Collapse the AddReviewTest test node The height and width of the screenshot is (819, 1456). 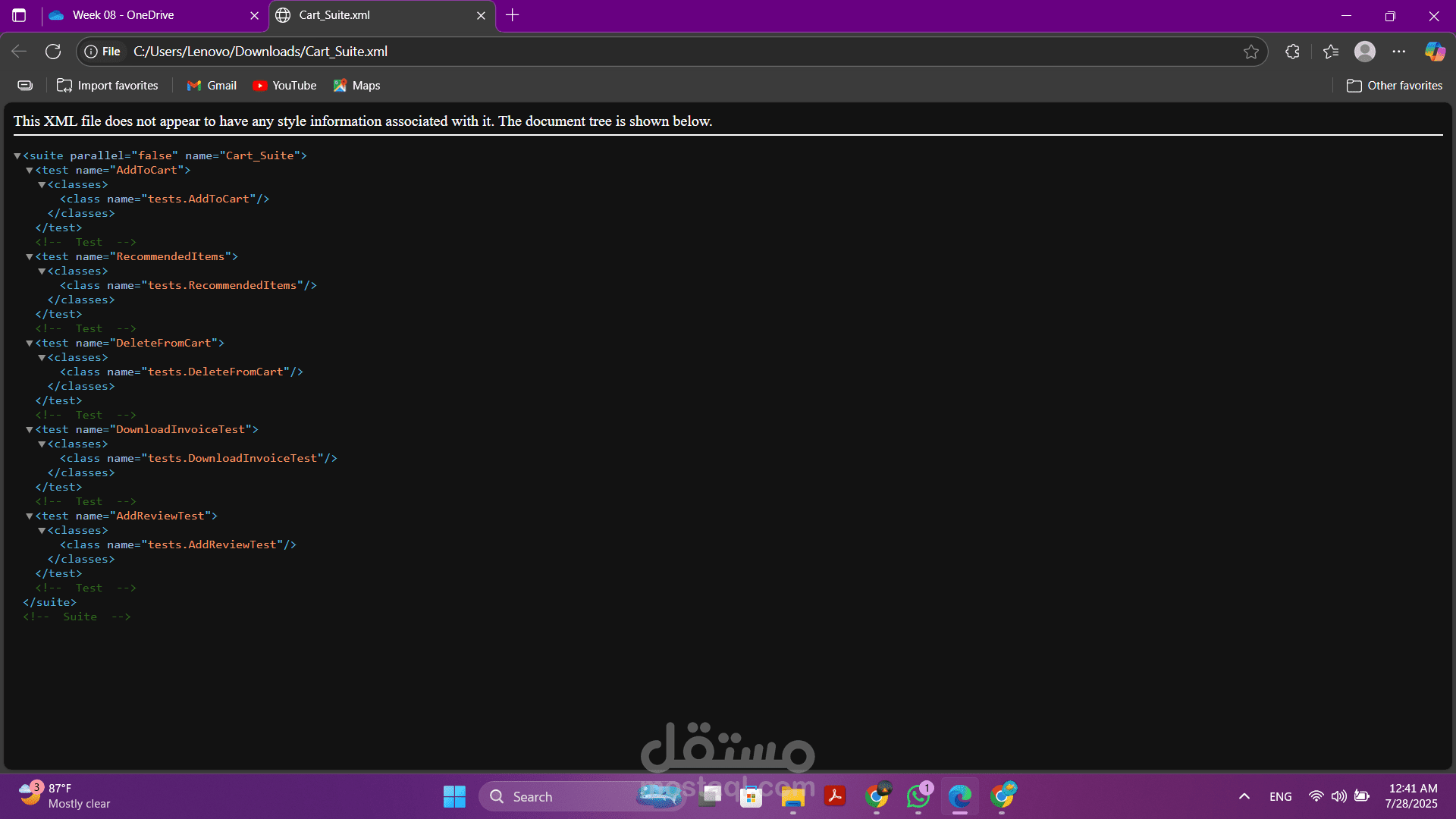pyautogui.click(x=30, y=516)
